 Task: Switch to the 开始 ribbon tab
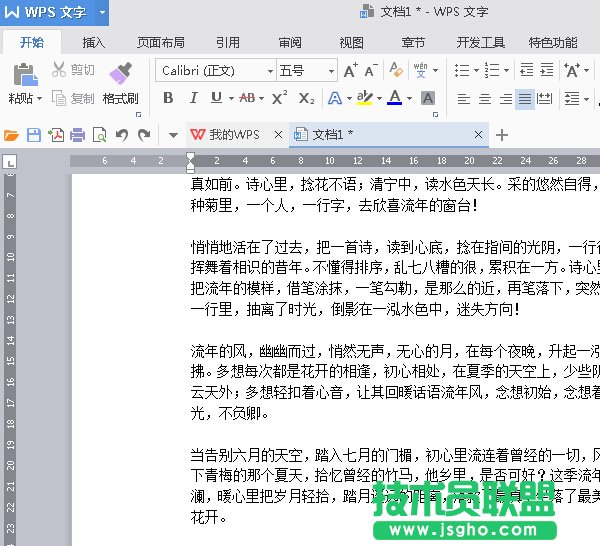(32, 42)
